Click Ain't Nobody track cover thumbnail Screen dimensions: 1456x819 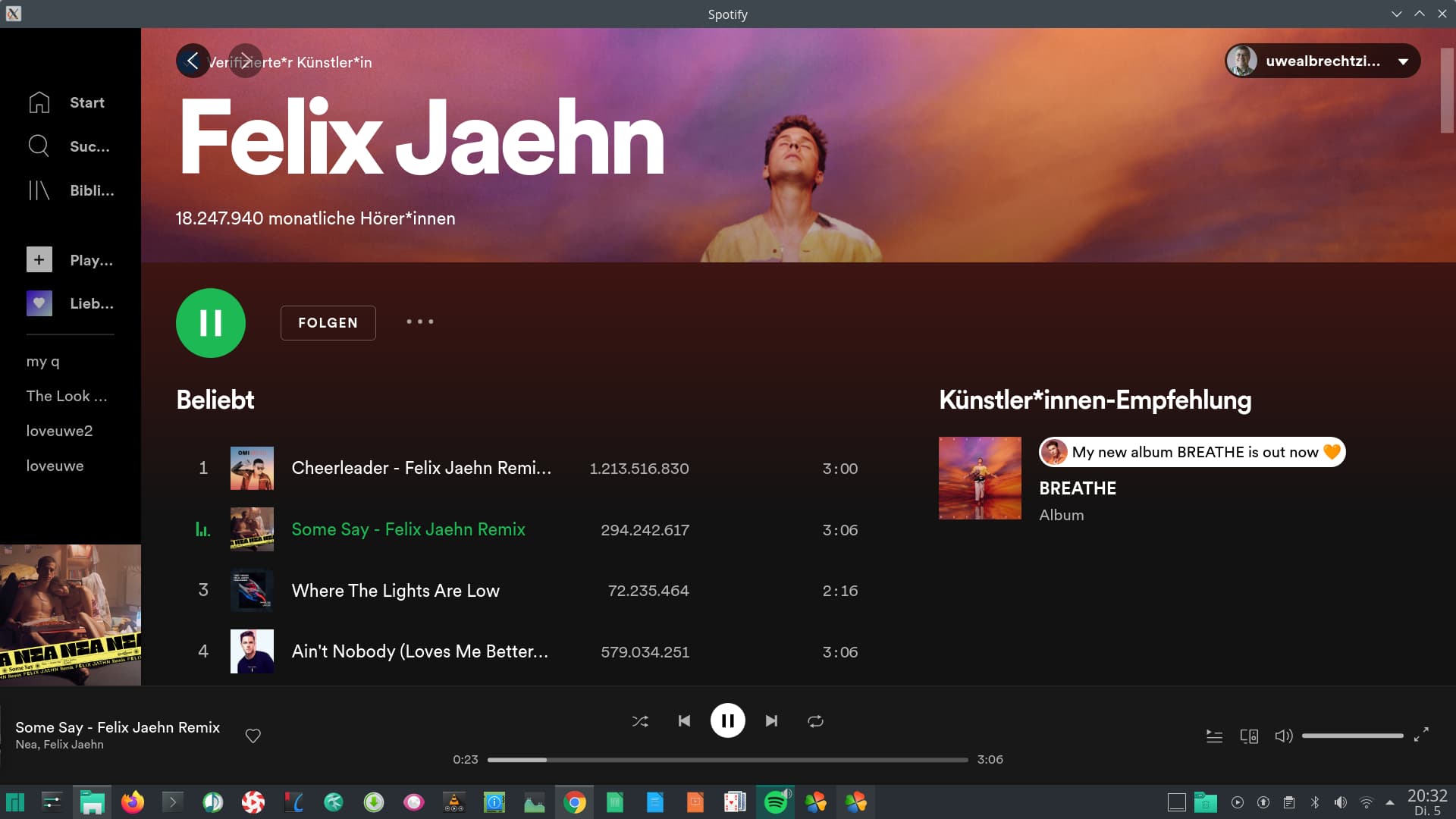click(252, 651)
